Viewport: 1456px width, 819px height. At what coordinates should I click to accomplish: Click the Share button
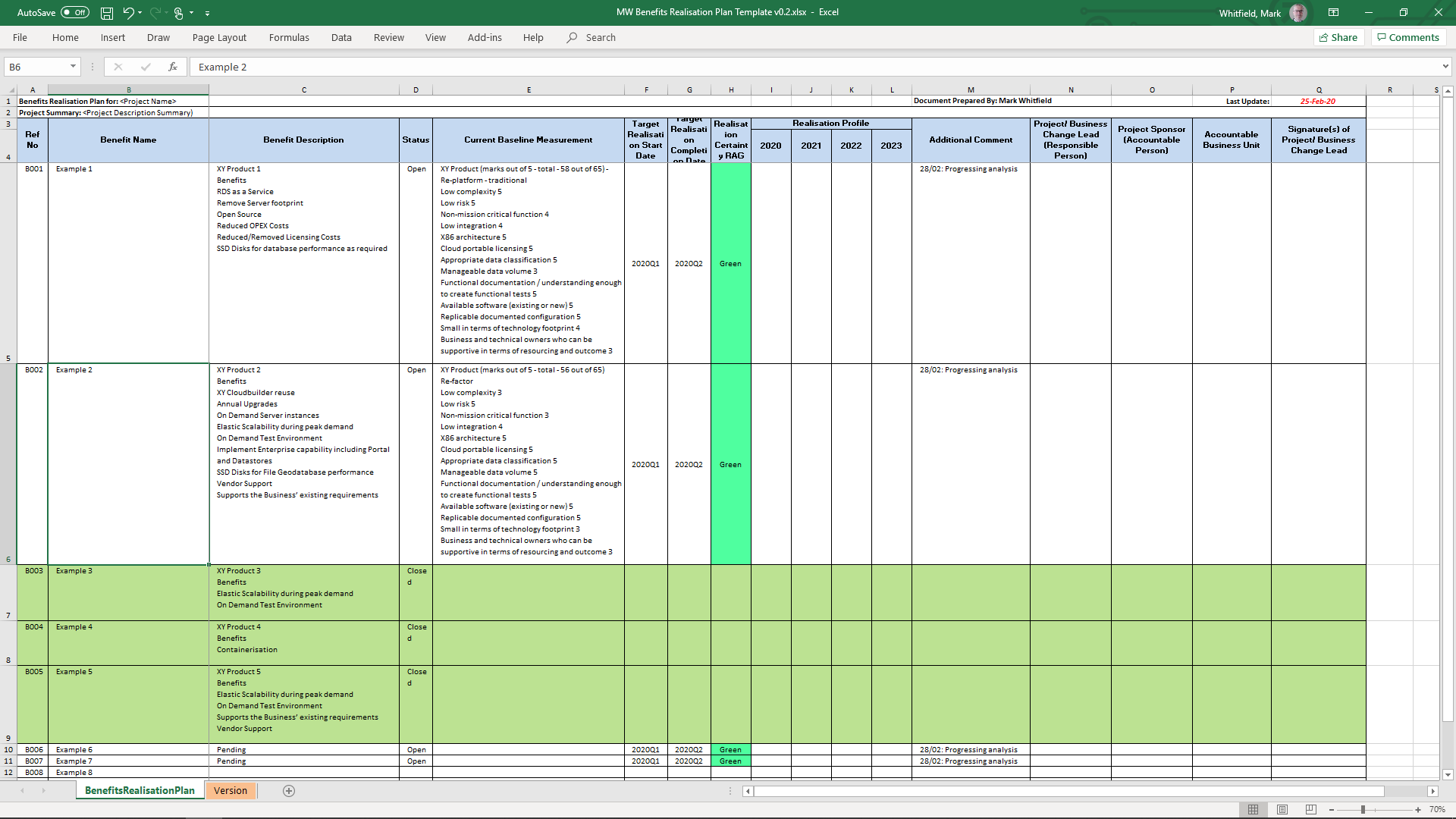(x=1338, y=37)
